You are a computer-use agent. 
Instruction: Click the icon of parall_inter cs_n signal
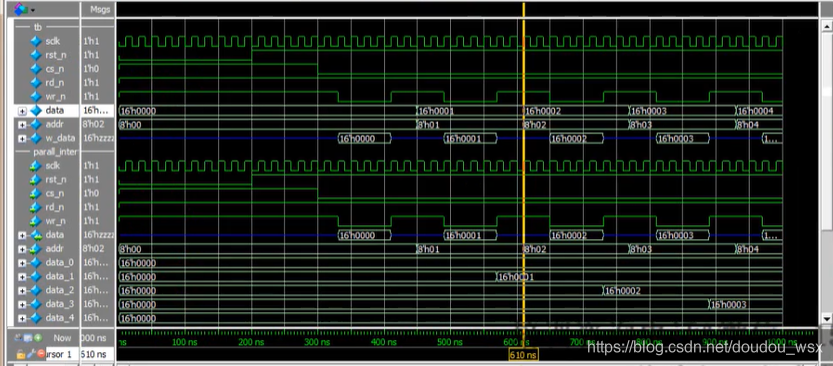coord(36,193)
